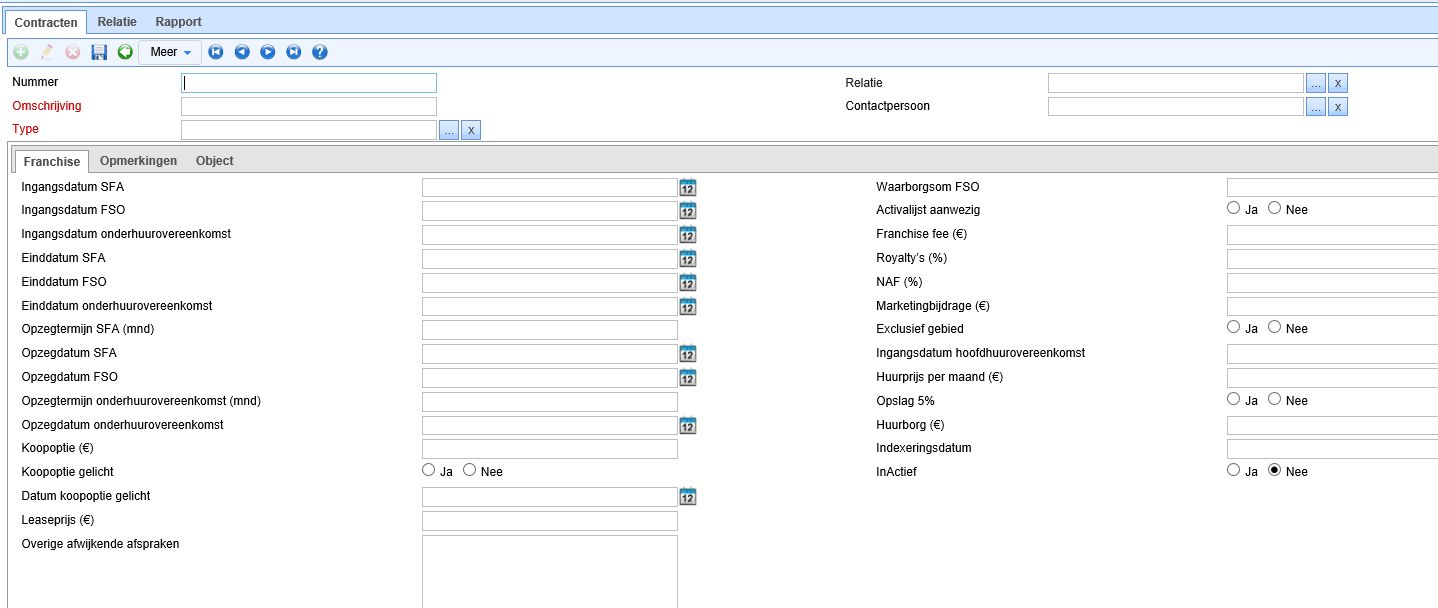Image resolution: width=1438 pixels, height=608 pixels.
Task: Open calendar for Opzegdatum onderhuurovereenkomst
Action: pyautogui.click(x=688, y=426)
